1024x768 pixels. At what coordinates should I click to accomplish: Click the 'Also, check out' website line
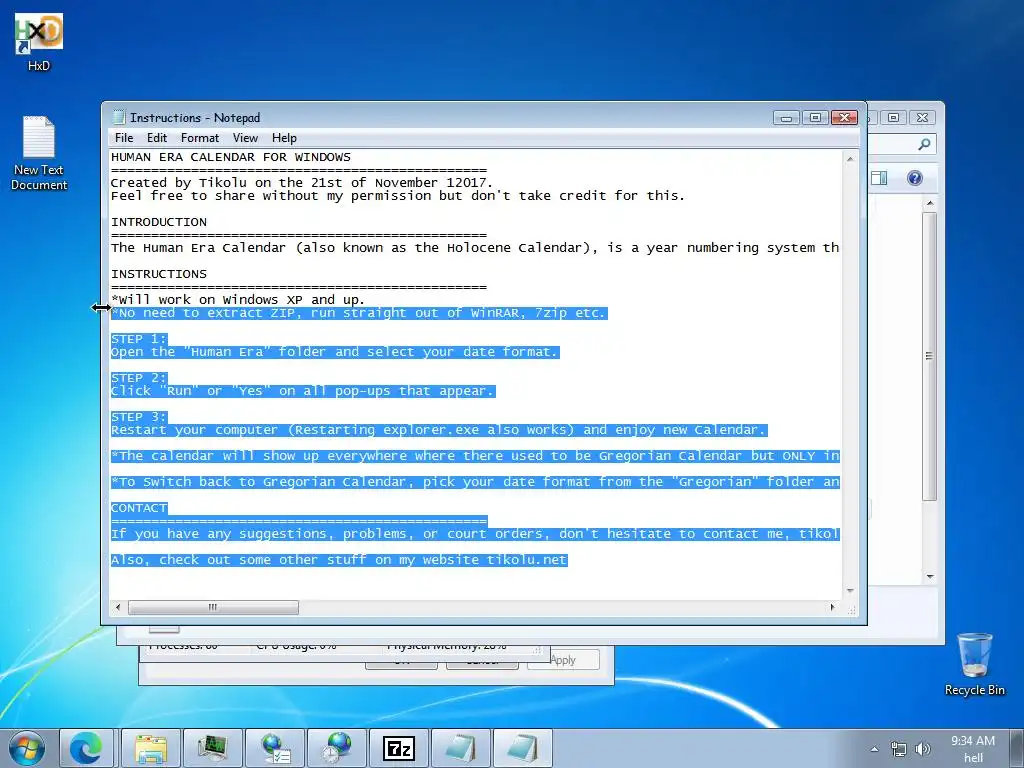[x=339, y=560]
